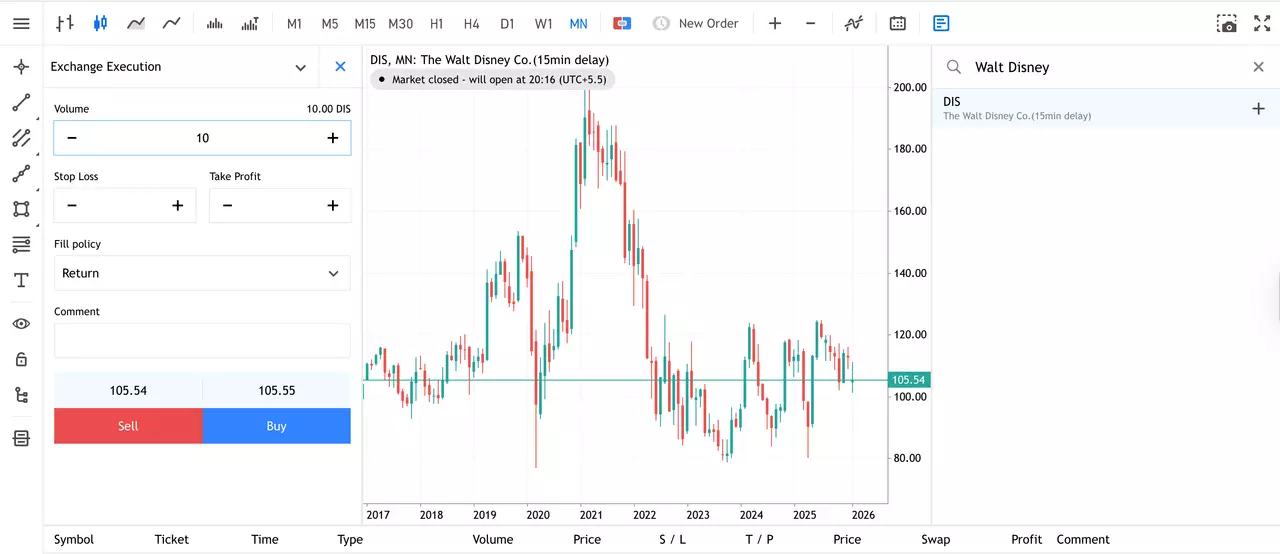Select the equidistant channel tool
The height and width of the screenshot is (554, 1280).
[21, 138]
